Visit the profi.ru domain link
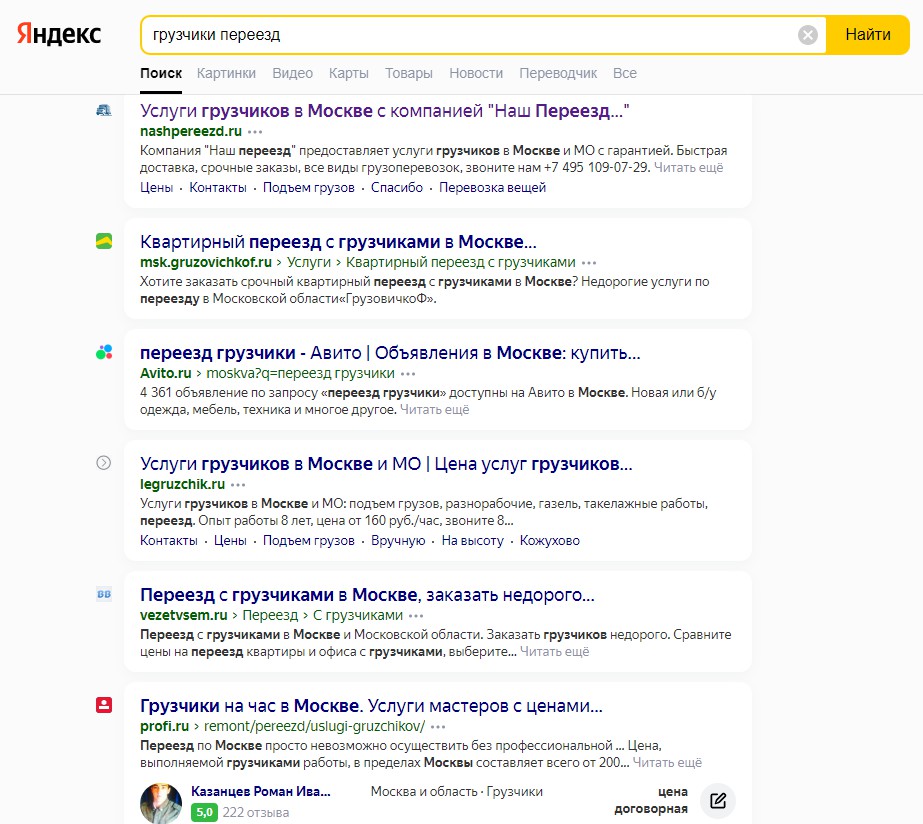Screen dimensions: 923x824 (164, 726)
